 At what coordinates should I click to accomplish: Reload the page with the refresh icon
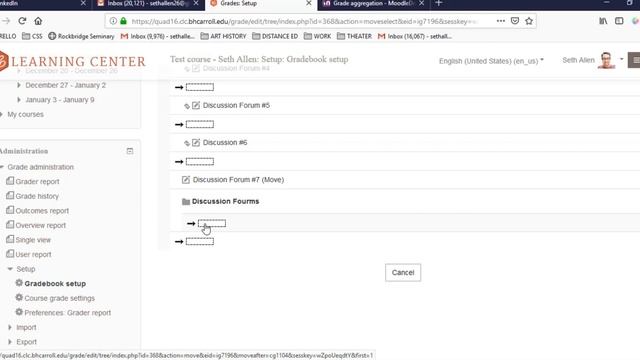pyautogui.click(x=22, y=21)
